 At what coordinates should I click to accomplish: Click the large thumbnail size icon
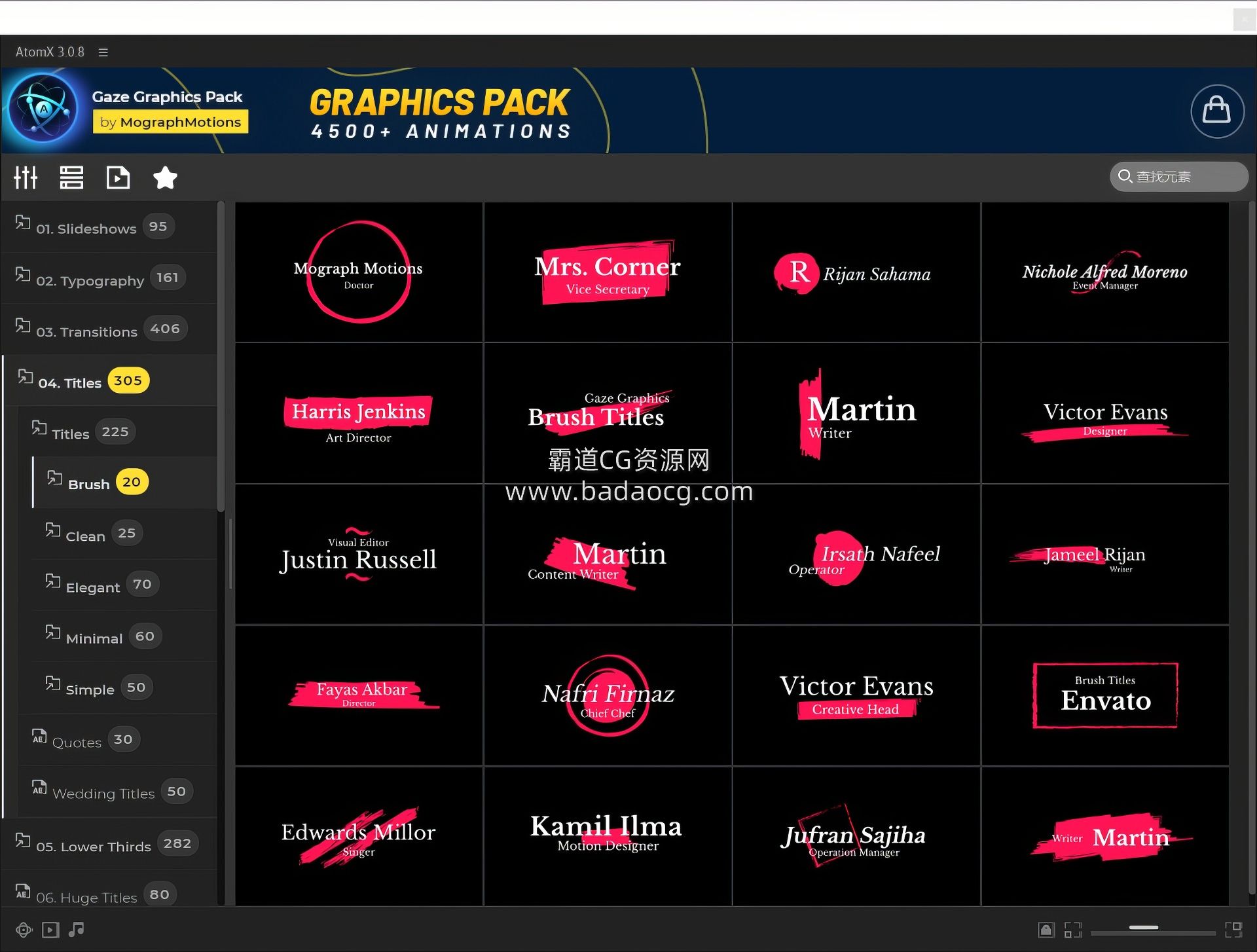coord(1233,930)
